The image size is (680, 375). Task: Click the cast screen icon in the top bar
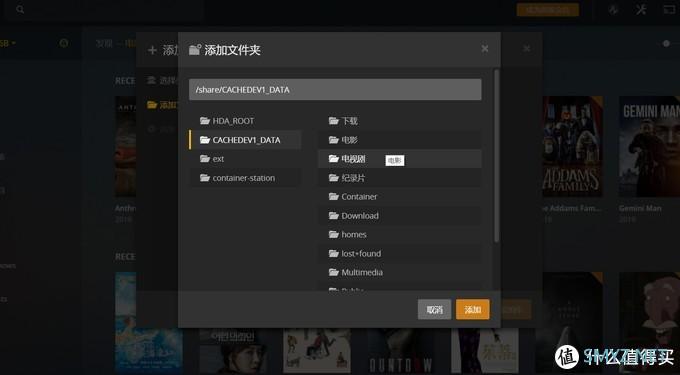pos(670,10)
